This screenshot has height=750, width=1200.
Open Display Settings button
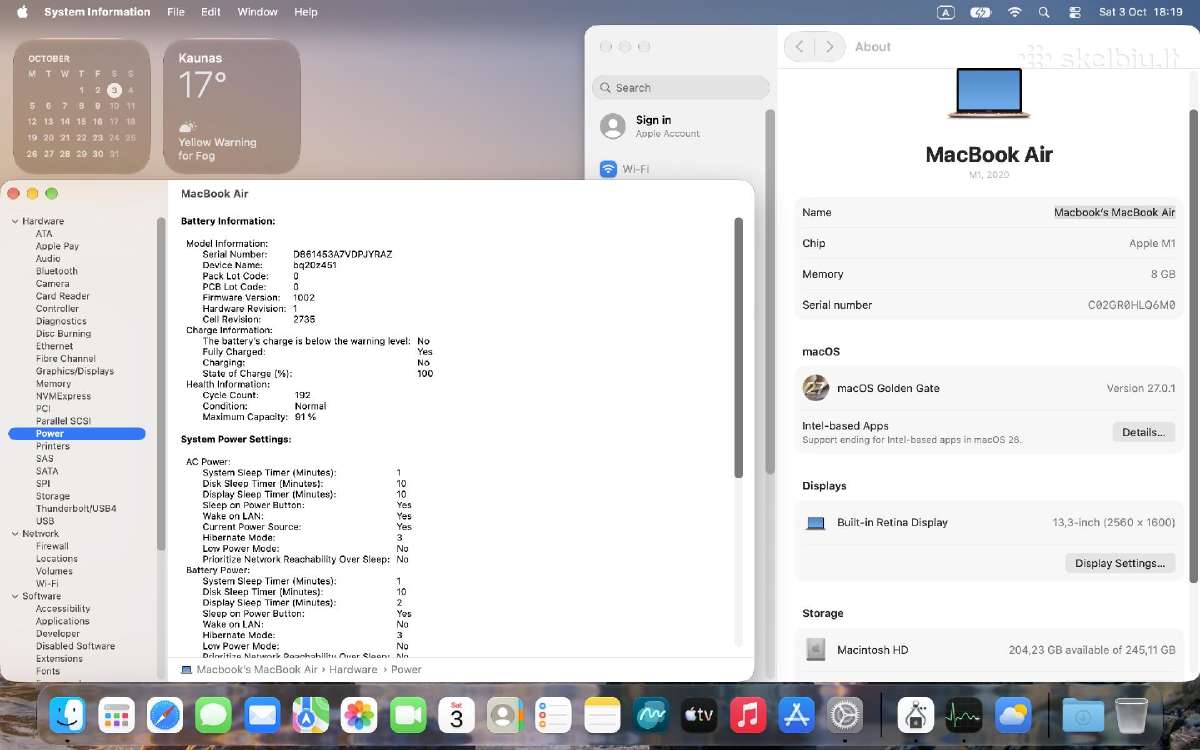tap(1120, 563)
